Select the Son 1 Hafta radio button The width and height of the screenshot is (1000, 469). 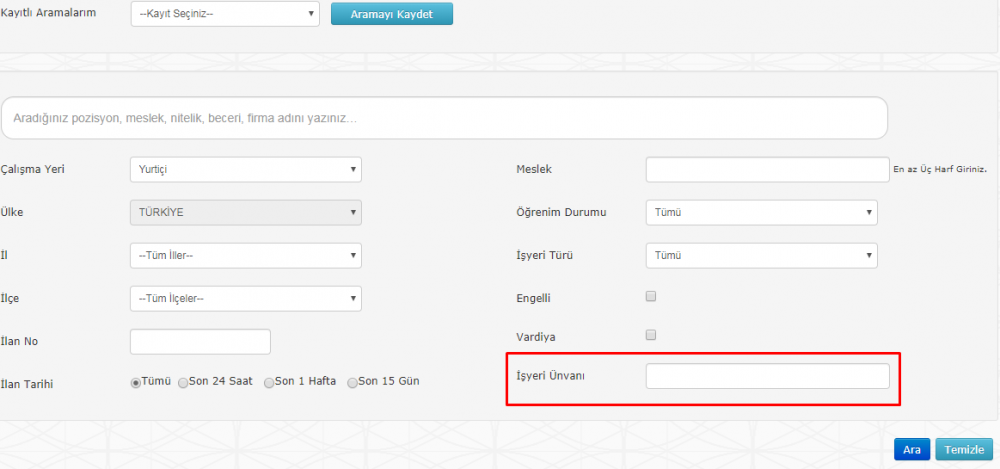click(x=269, y=383)
